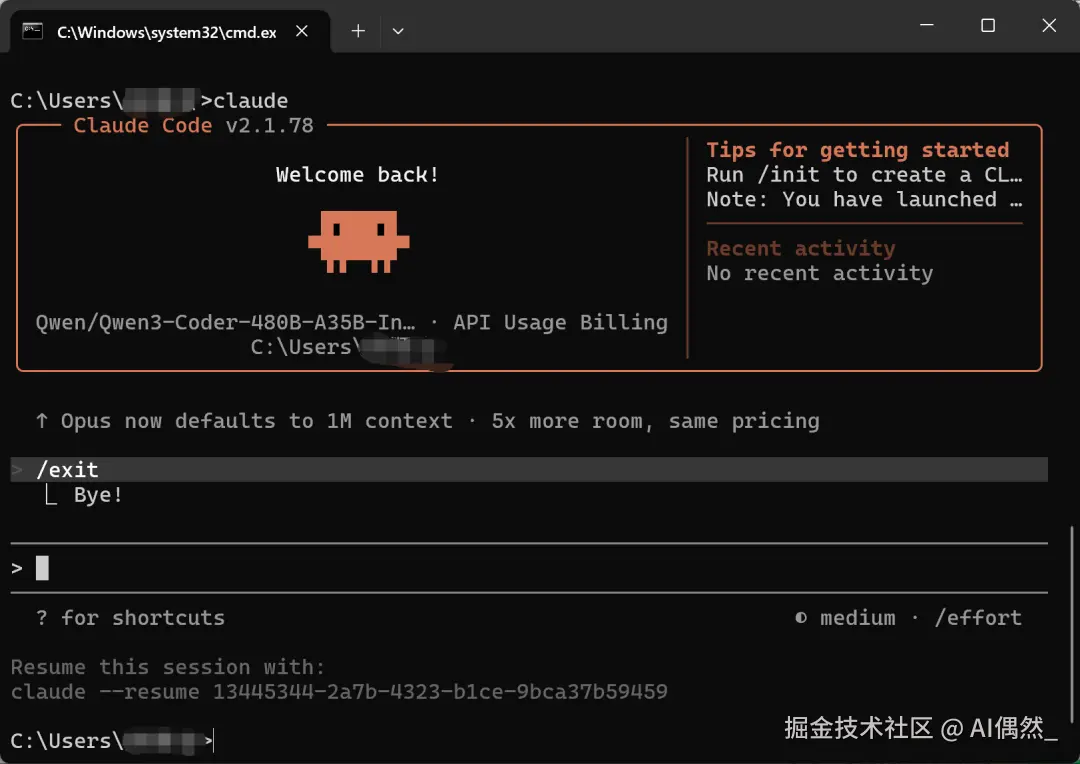Click the Opus 1M context announcement line
The width and height of the screenshot is (1080, 764).
pos(427,421)
